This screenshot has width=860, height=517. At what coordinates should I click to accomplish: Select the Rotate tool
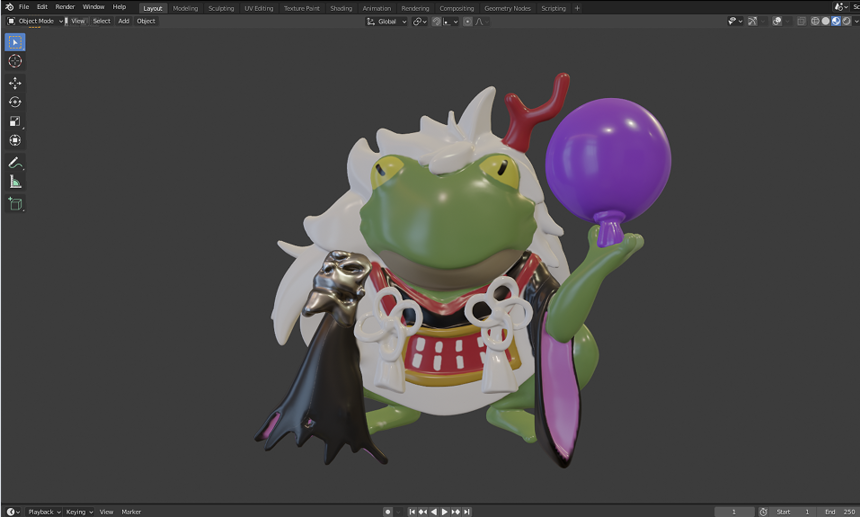tap(15, 102)
